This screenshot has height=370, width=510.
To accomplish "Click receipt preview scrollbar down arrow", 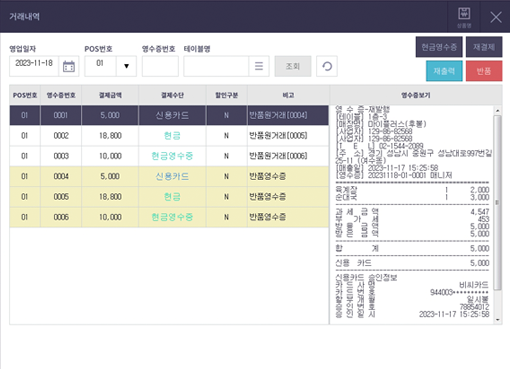I will 497,320.
